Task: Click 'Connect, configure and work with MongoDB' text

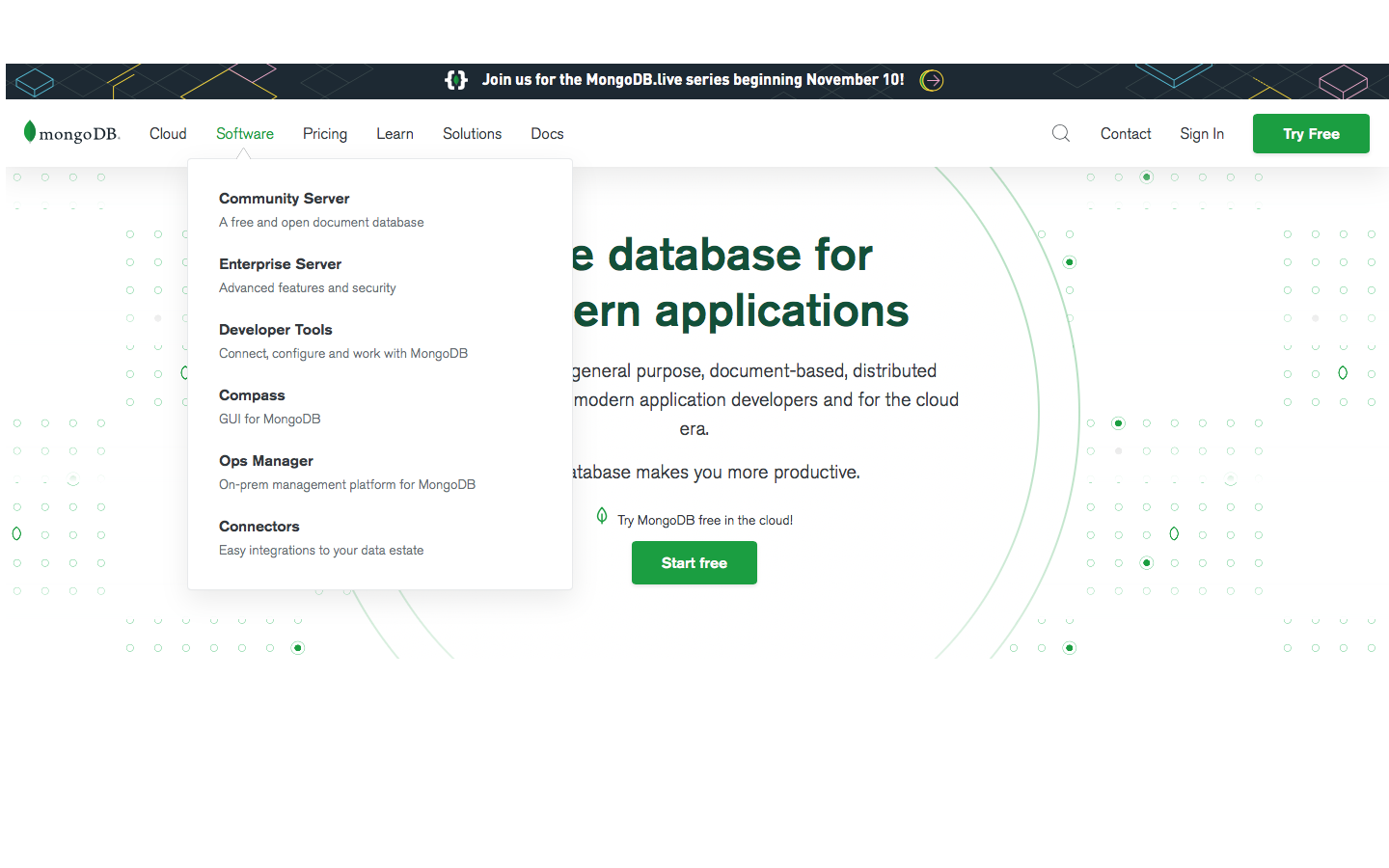Action: (x=343, y=354)
